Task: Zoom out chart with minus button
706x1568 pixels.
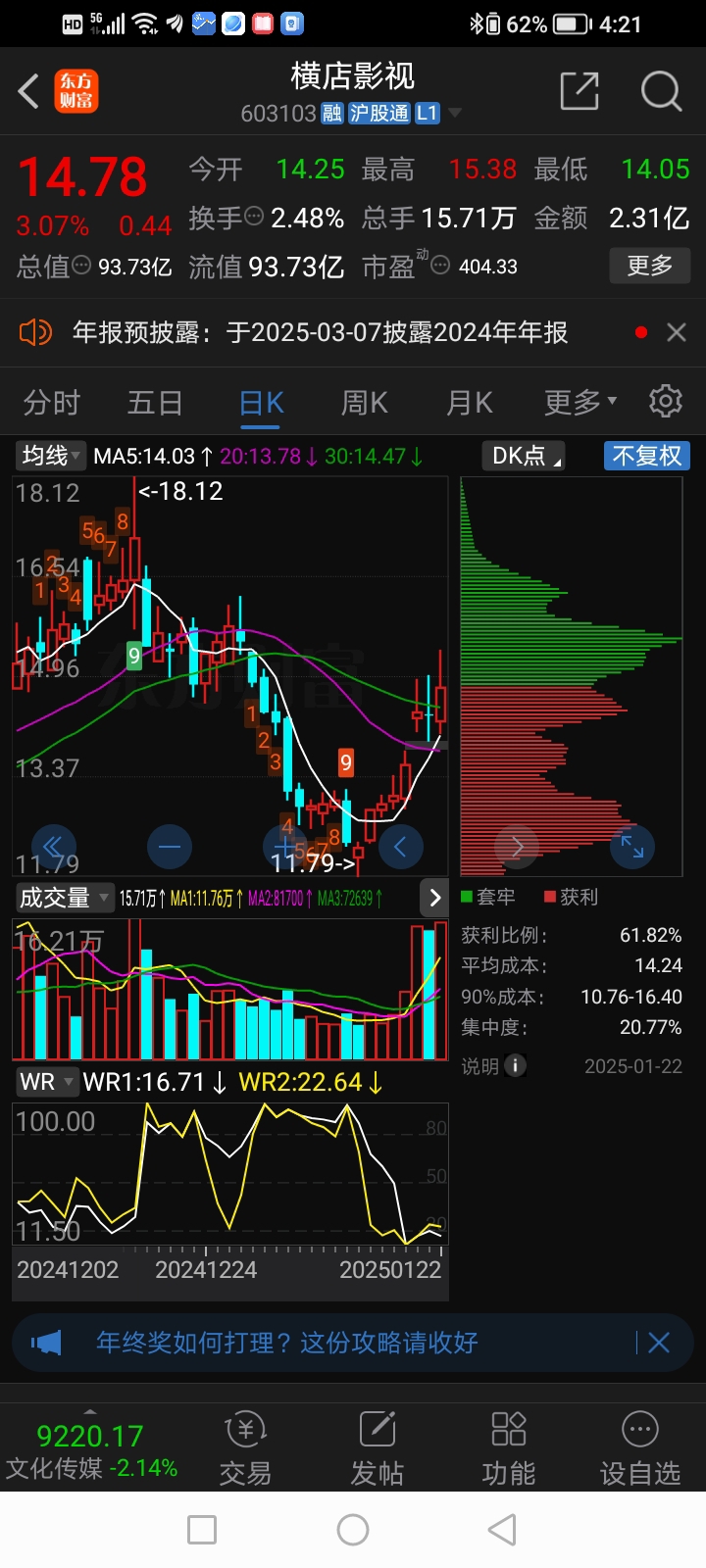Action: click(x=169, y=847)
